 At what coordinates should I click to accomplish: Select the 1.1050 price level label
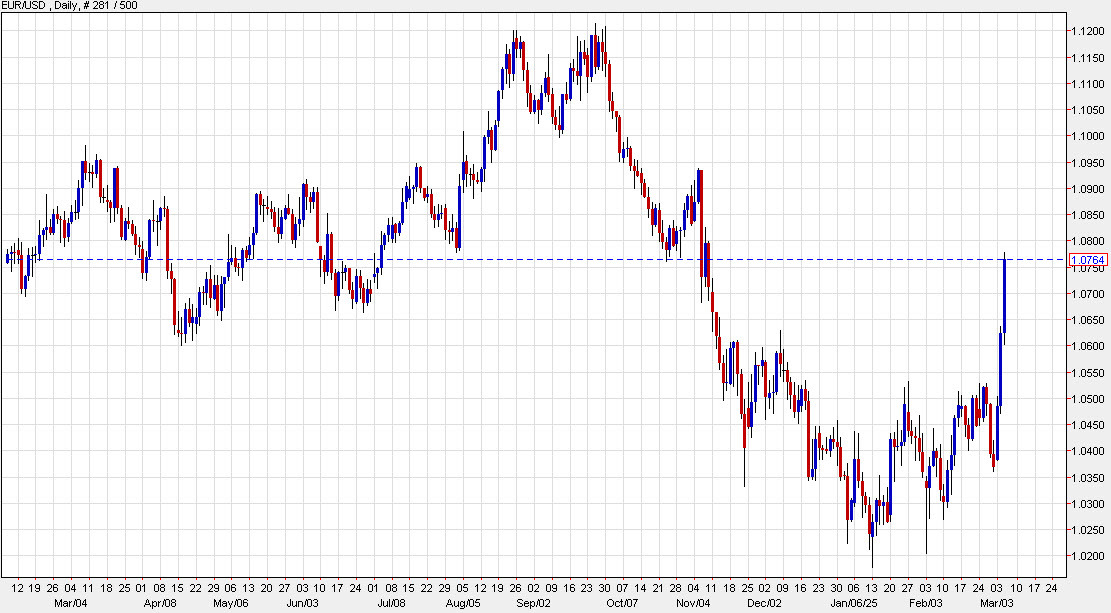(x=1088, y=110)
